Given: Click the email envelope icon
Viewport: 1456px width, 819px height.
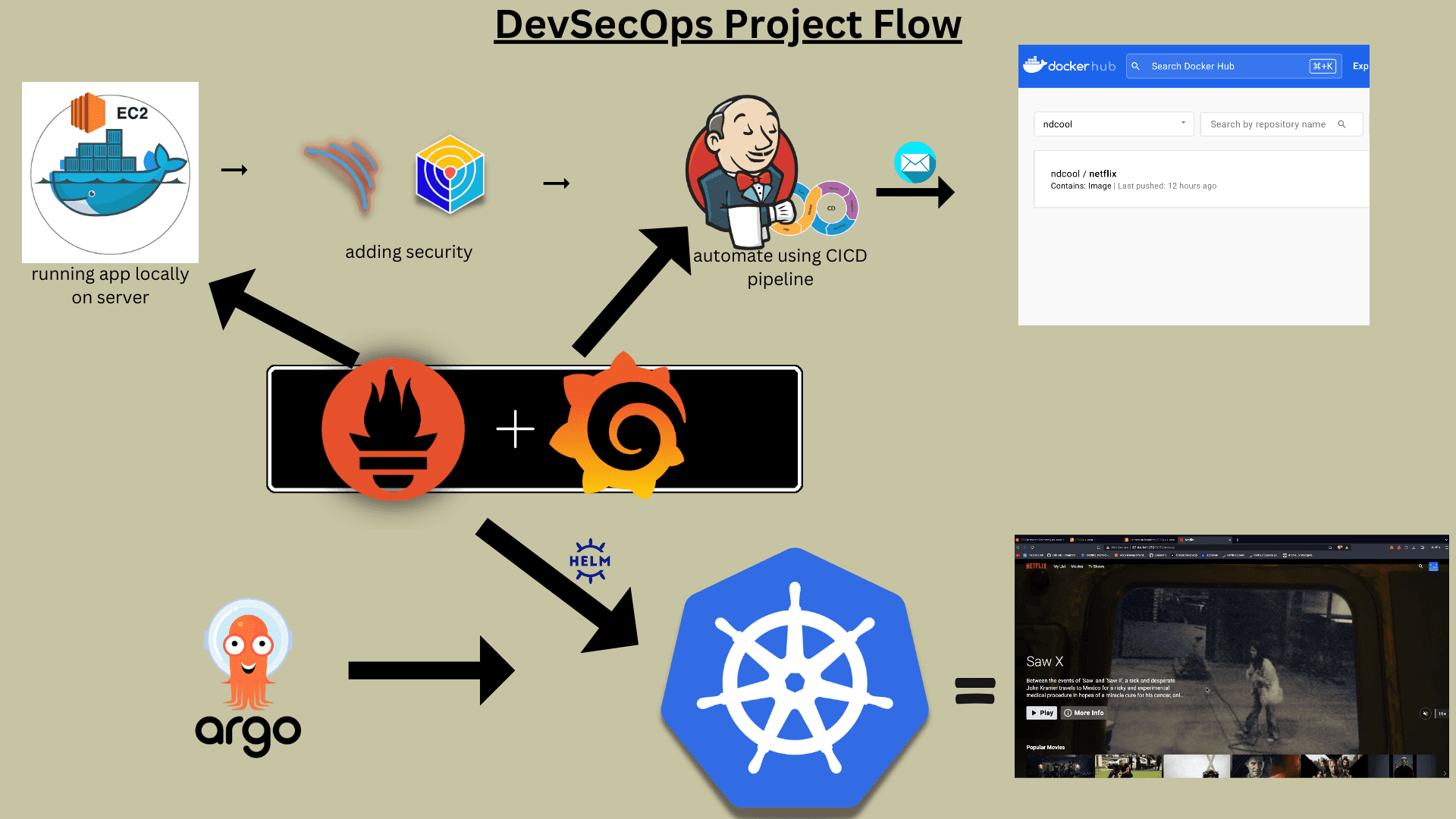Looking at the screenshot, I should click(915, 162).
